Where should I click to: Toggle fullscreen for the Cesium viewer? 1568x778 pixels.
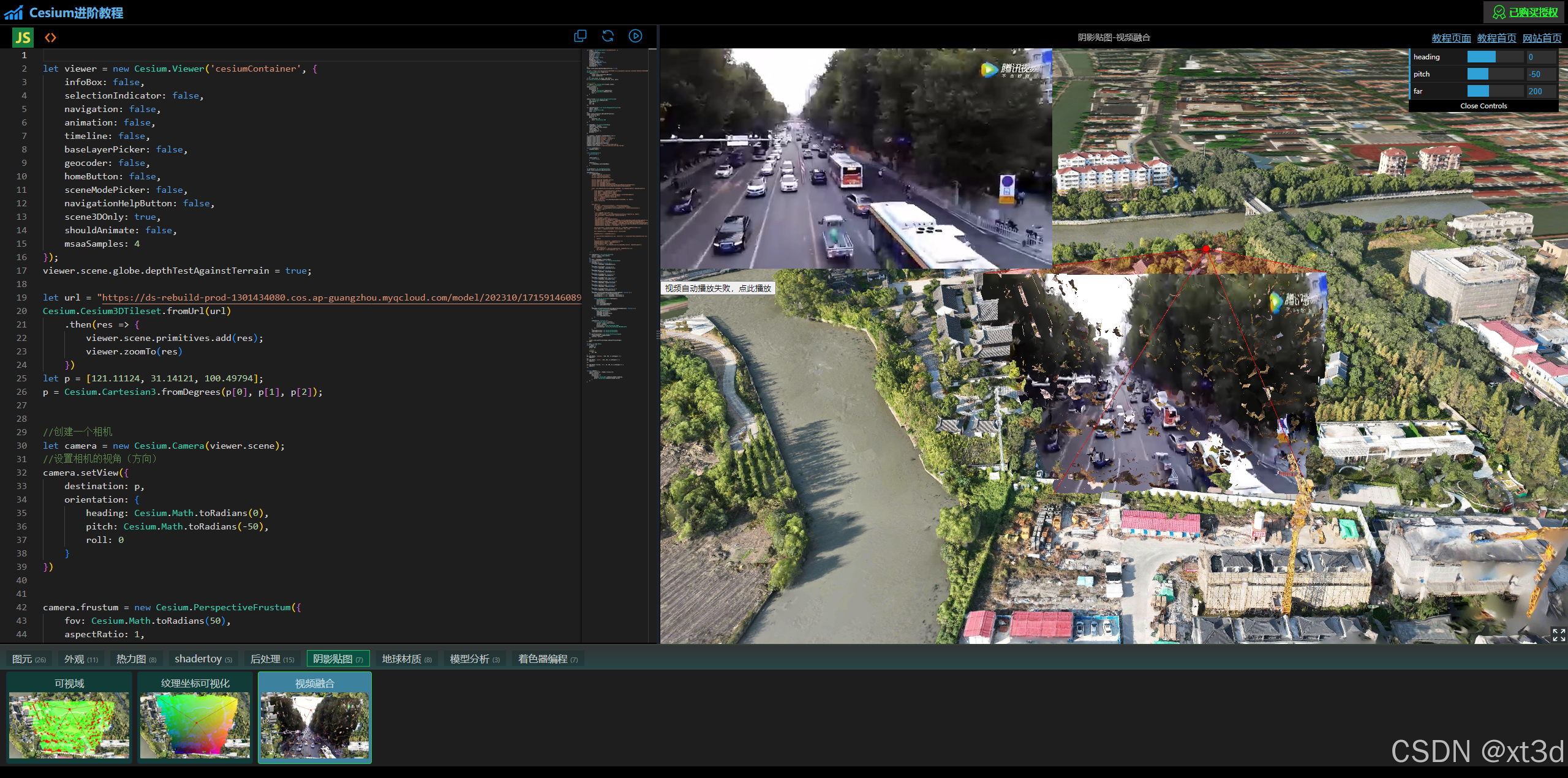1558,635
